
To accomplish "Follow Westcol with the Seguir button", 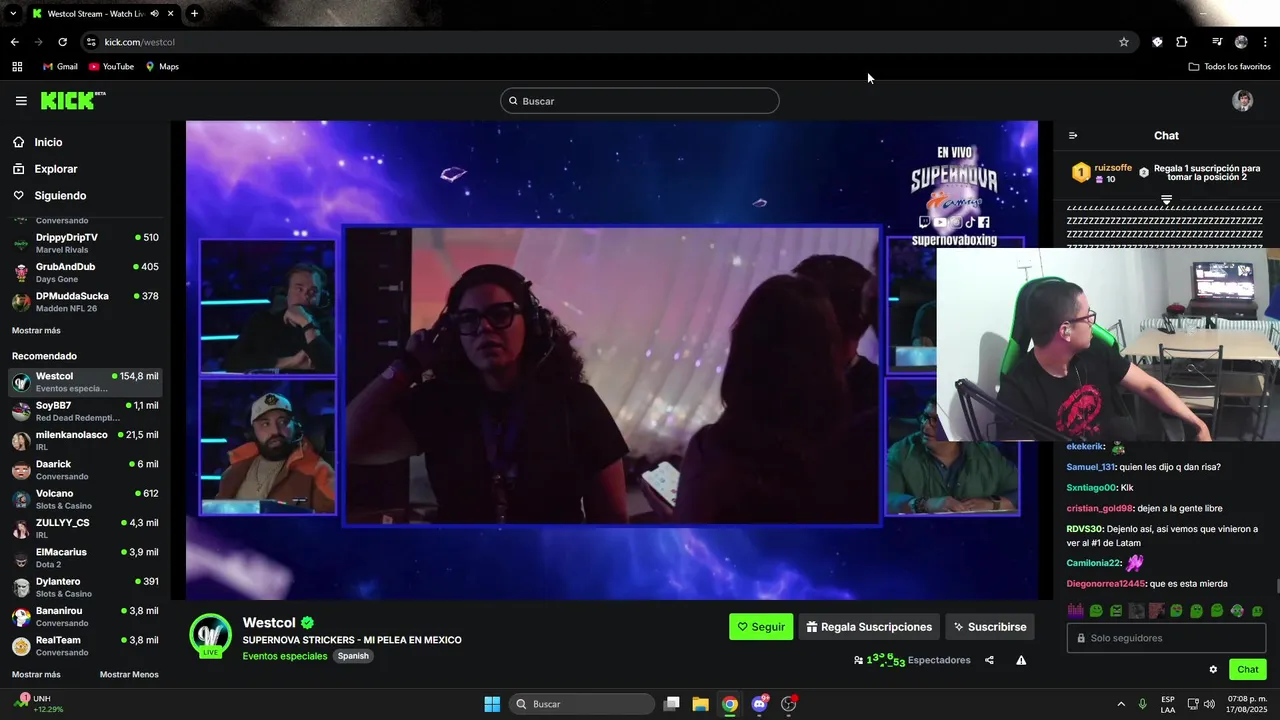I will 761,627.
